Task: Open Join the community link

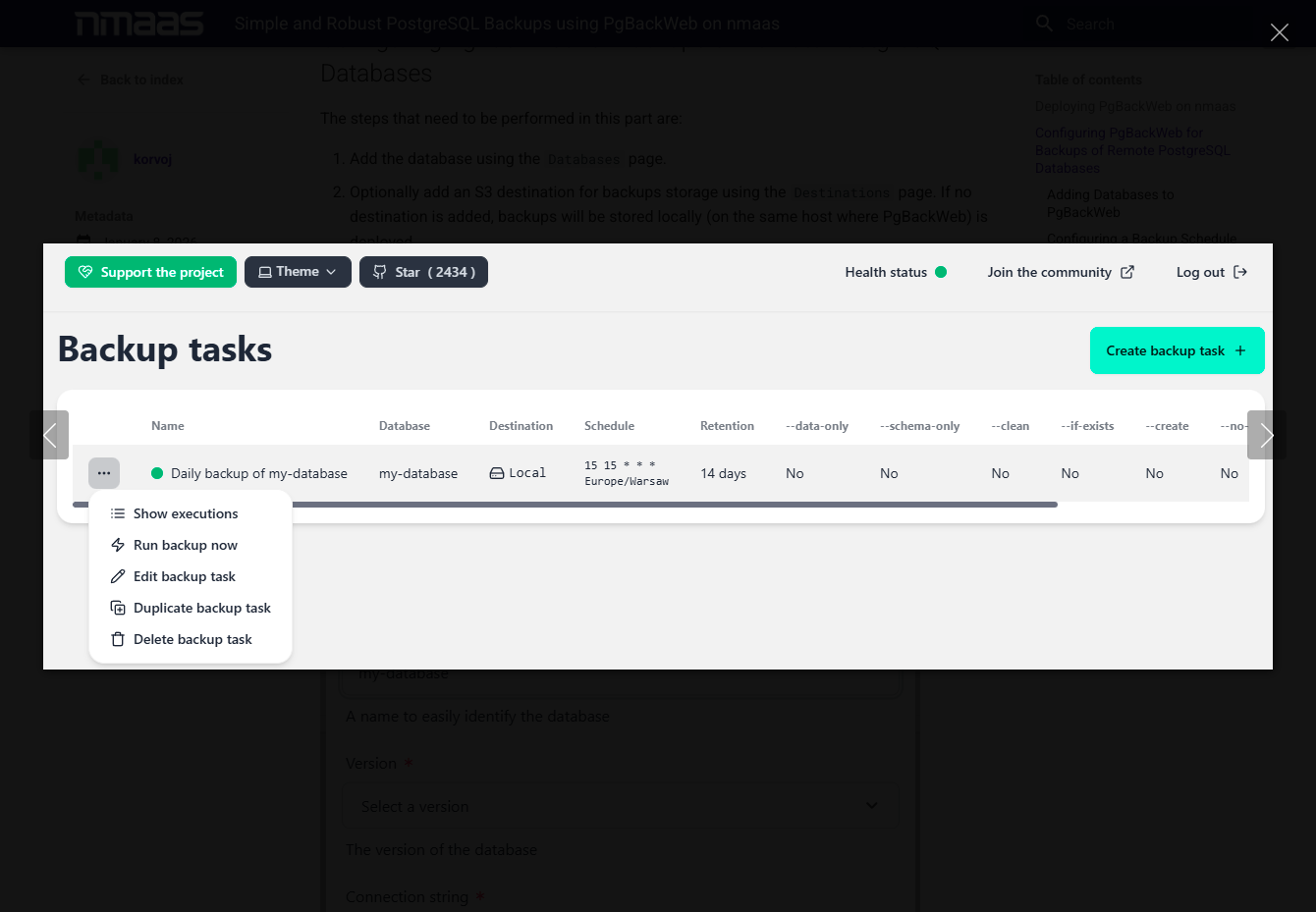Action: [1061, 272]
